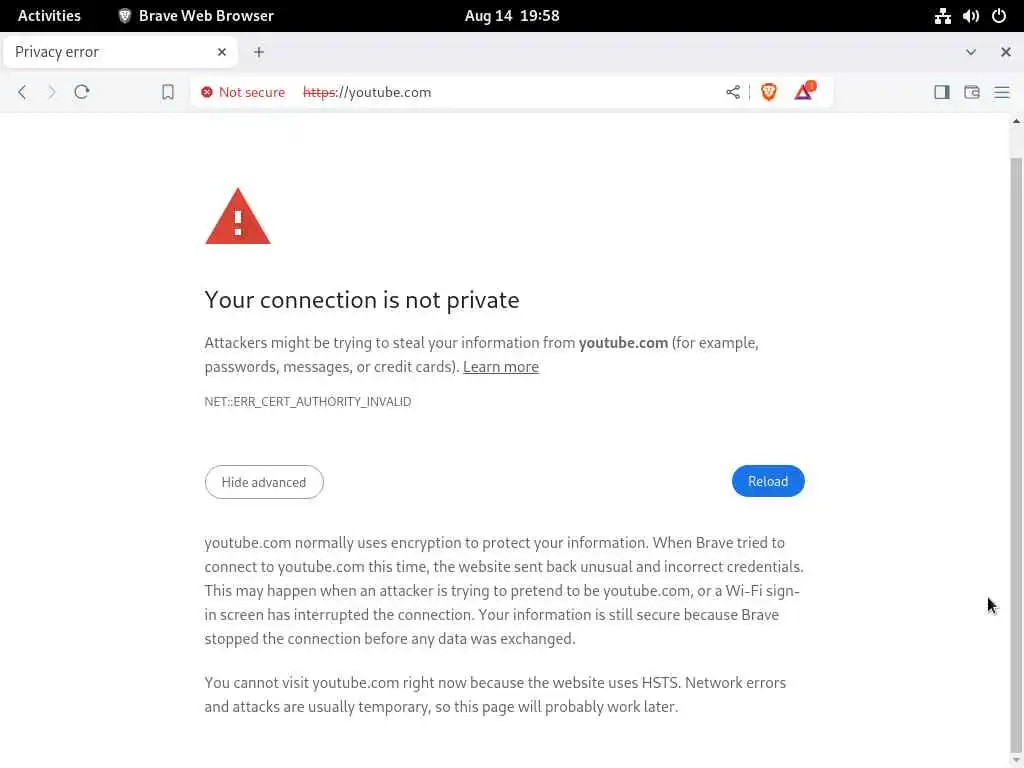Go back using the back arrow
Image resolution: width=1024 pixels, height=768 pixels.
(22, 92)
